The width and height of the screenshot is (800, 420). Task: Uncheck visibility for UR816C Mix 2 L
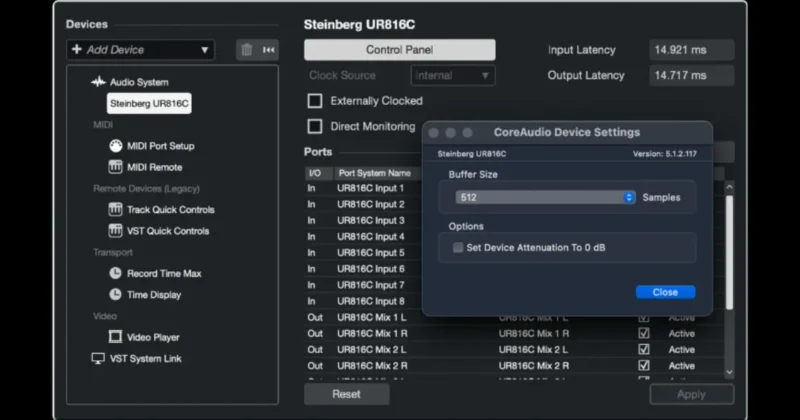644,350
